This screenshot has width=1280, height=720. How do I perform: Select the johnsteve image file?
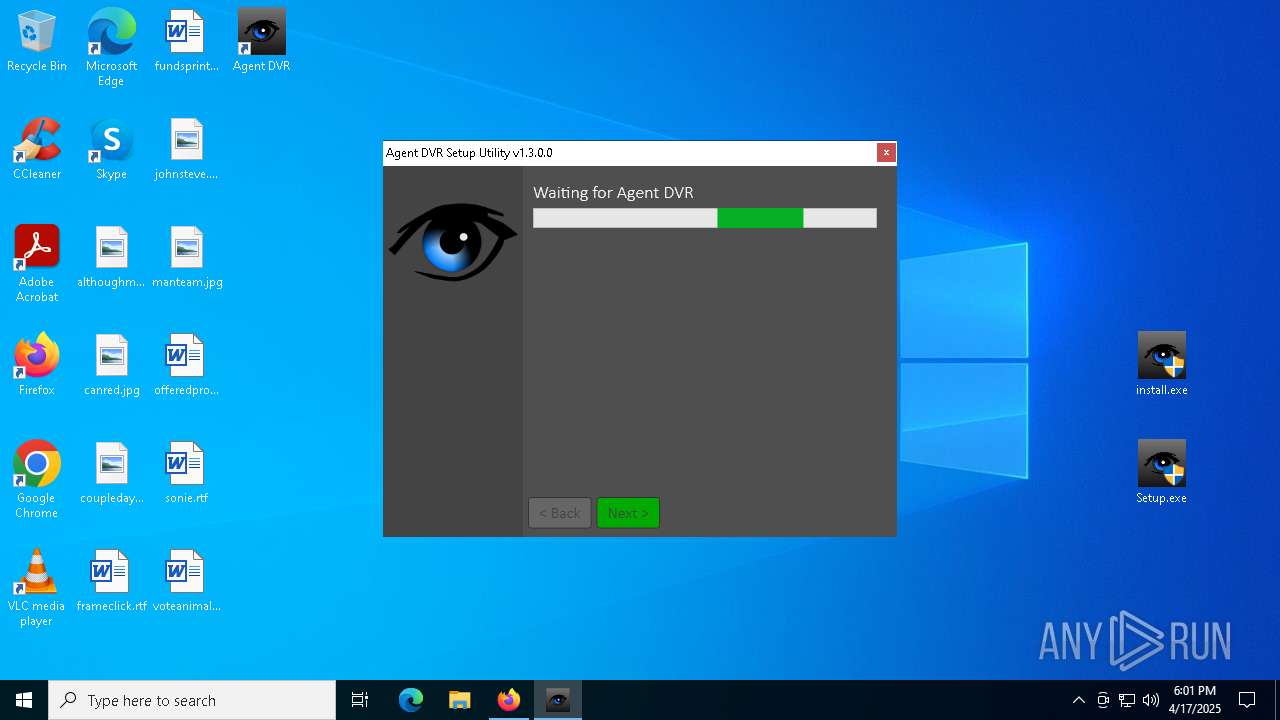[186, 150]
